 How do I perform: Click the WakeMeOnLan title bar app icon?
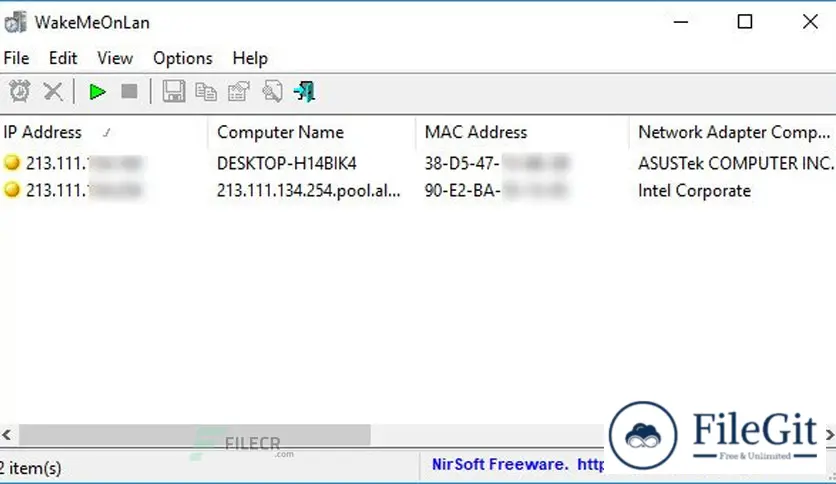point(15,22)
